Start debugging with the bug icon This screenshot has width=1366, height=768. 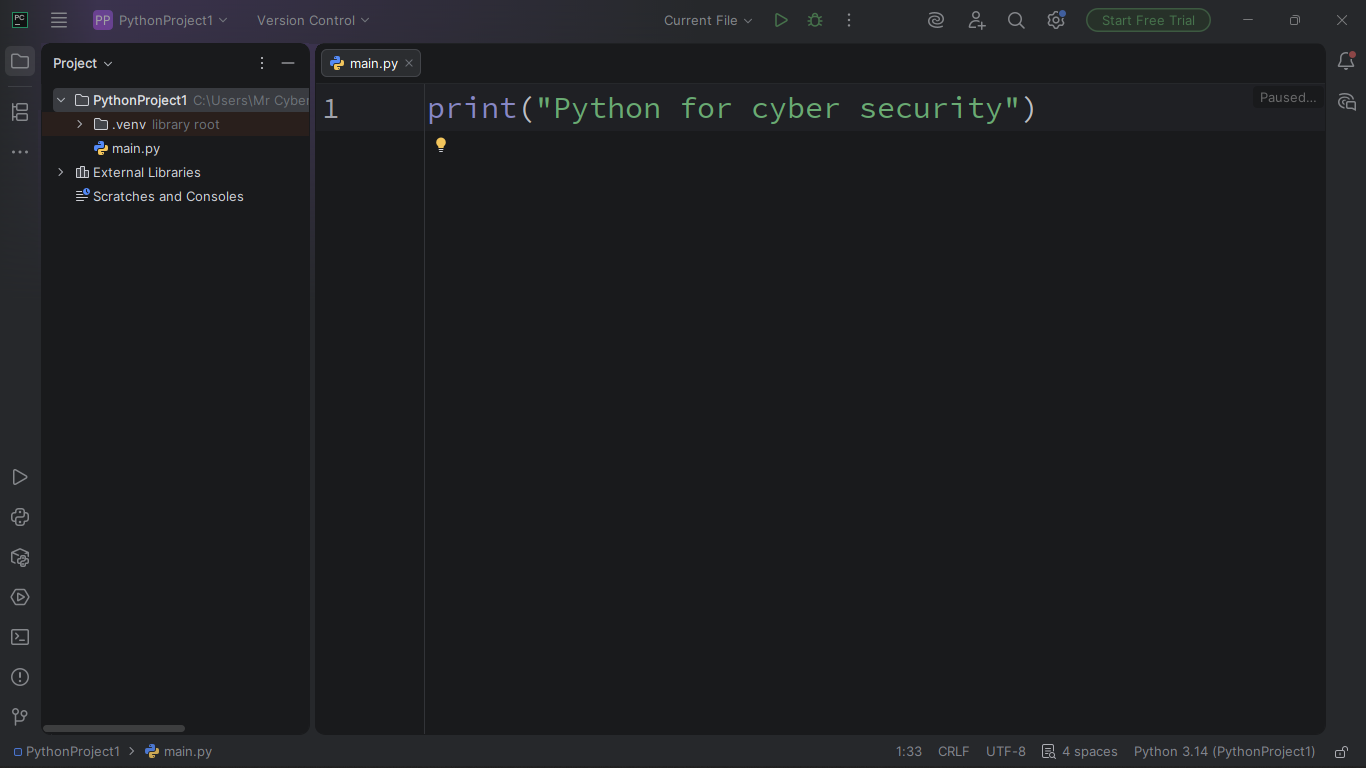pyautogui.click(x=815, y=20)
